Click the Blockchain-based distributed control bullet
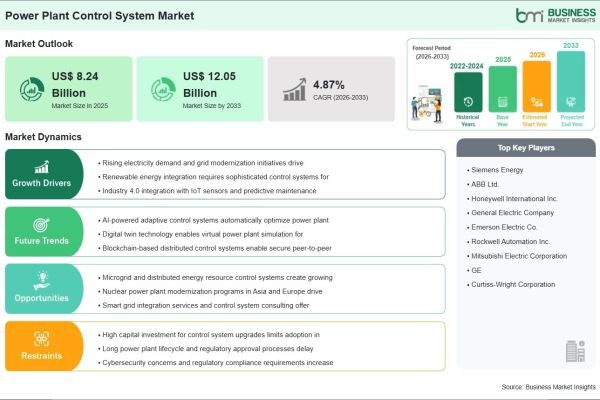Screen dimensions: 600x400 [x=215, y=248]
